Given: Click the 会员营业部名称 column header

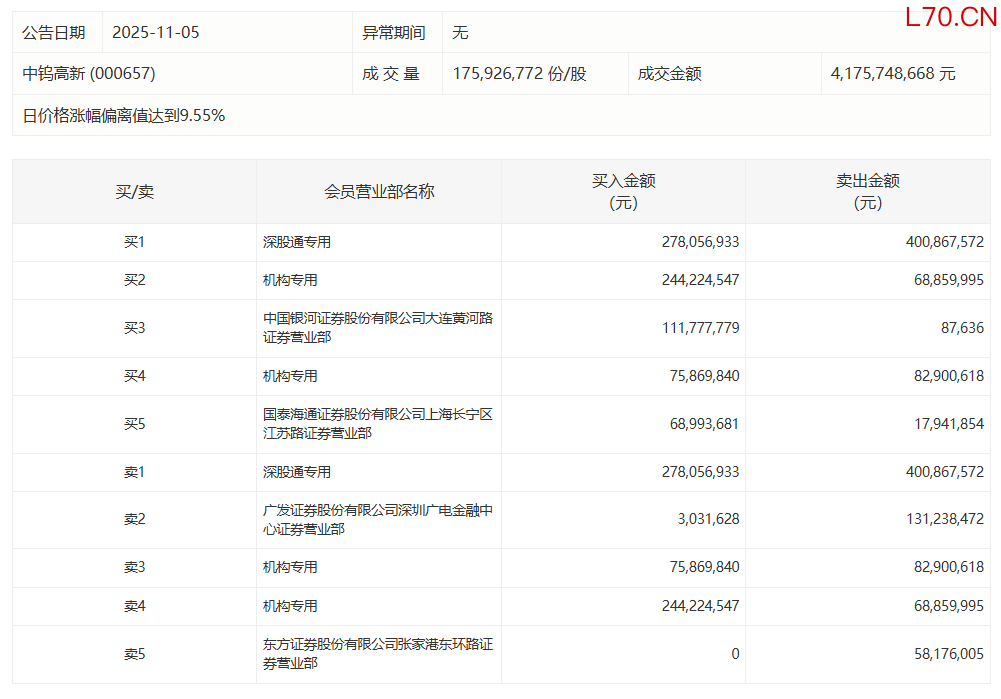Looking at the screenshot, I should pyautogui.click(x=379, y=192).
